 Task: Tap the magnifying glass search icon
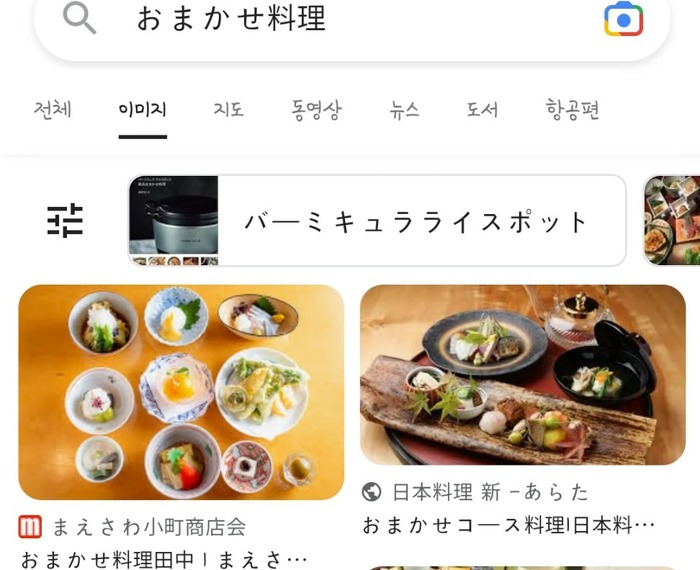pos(79,18)
